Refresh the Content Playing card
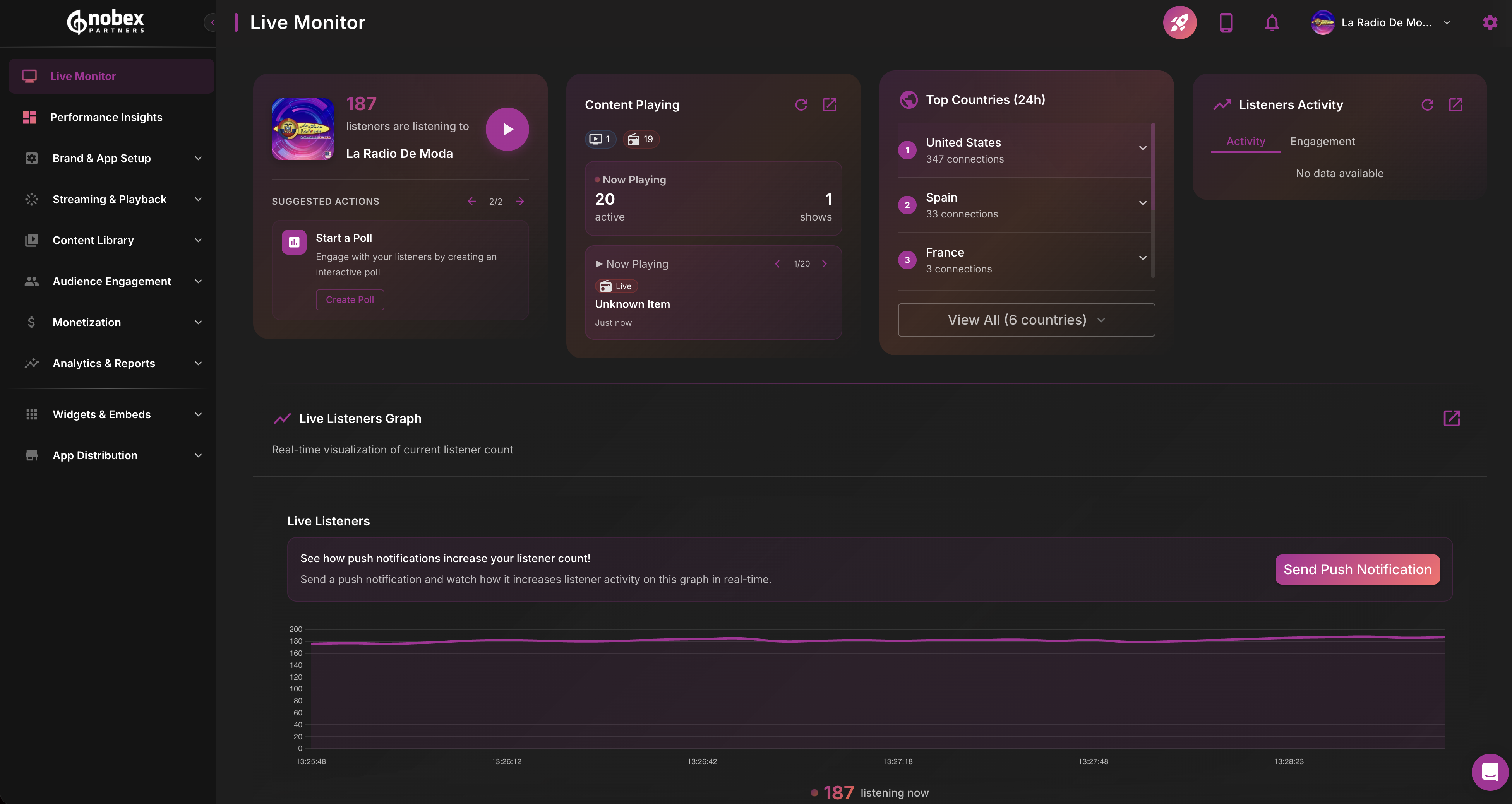 (801, 104)
